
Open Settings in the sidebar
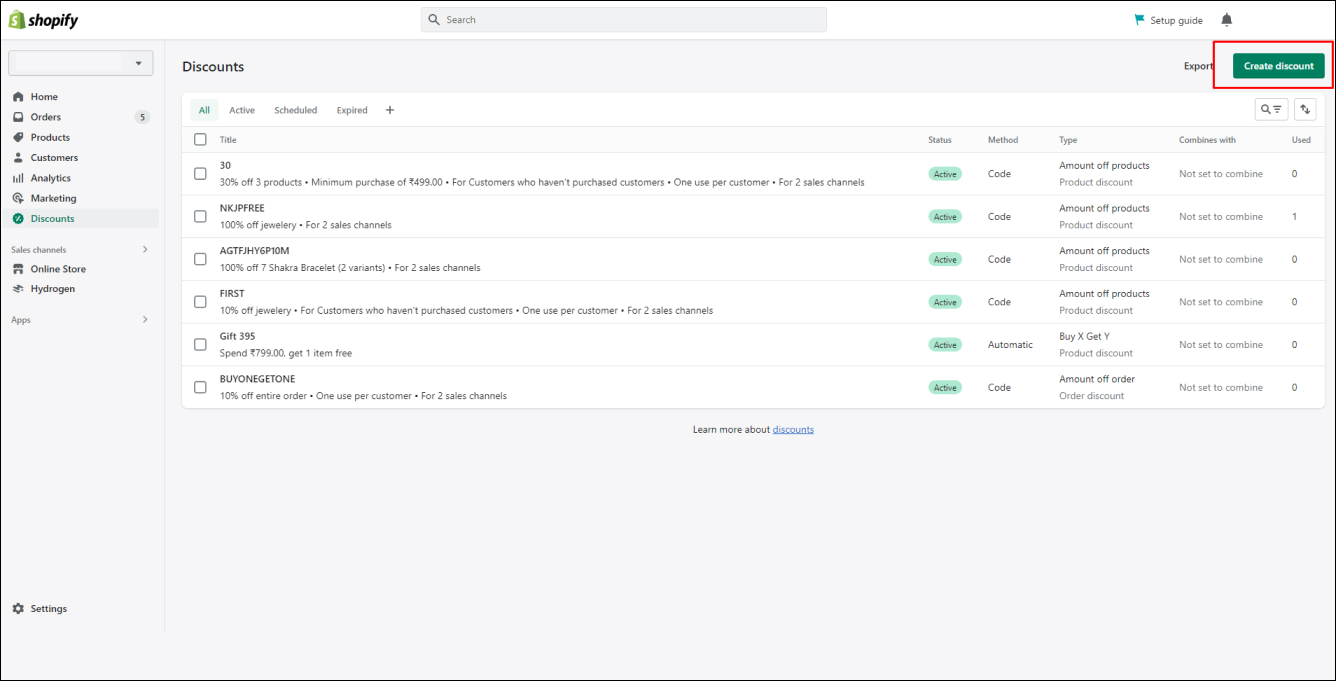coord(48,609)
